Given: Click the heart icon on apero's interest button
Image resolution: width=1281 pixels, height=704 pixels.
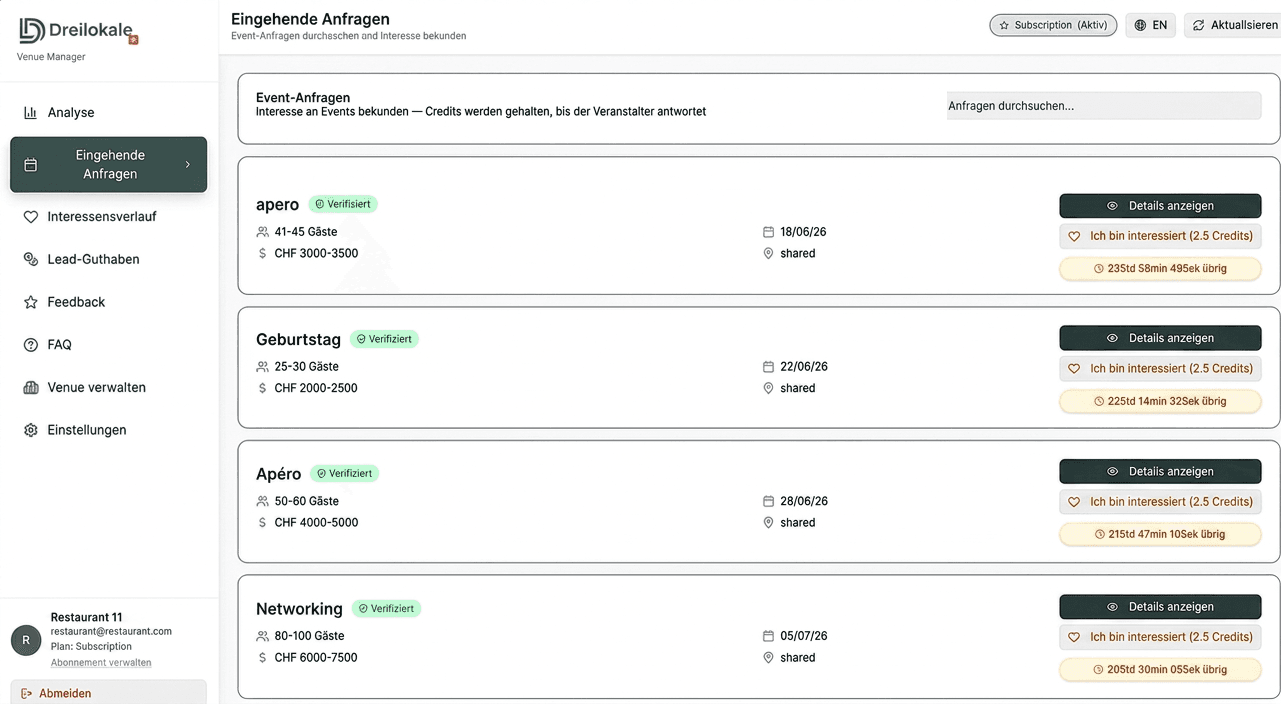Looking at the screenshot, I should click(1074, 237).
